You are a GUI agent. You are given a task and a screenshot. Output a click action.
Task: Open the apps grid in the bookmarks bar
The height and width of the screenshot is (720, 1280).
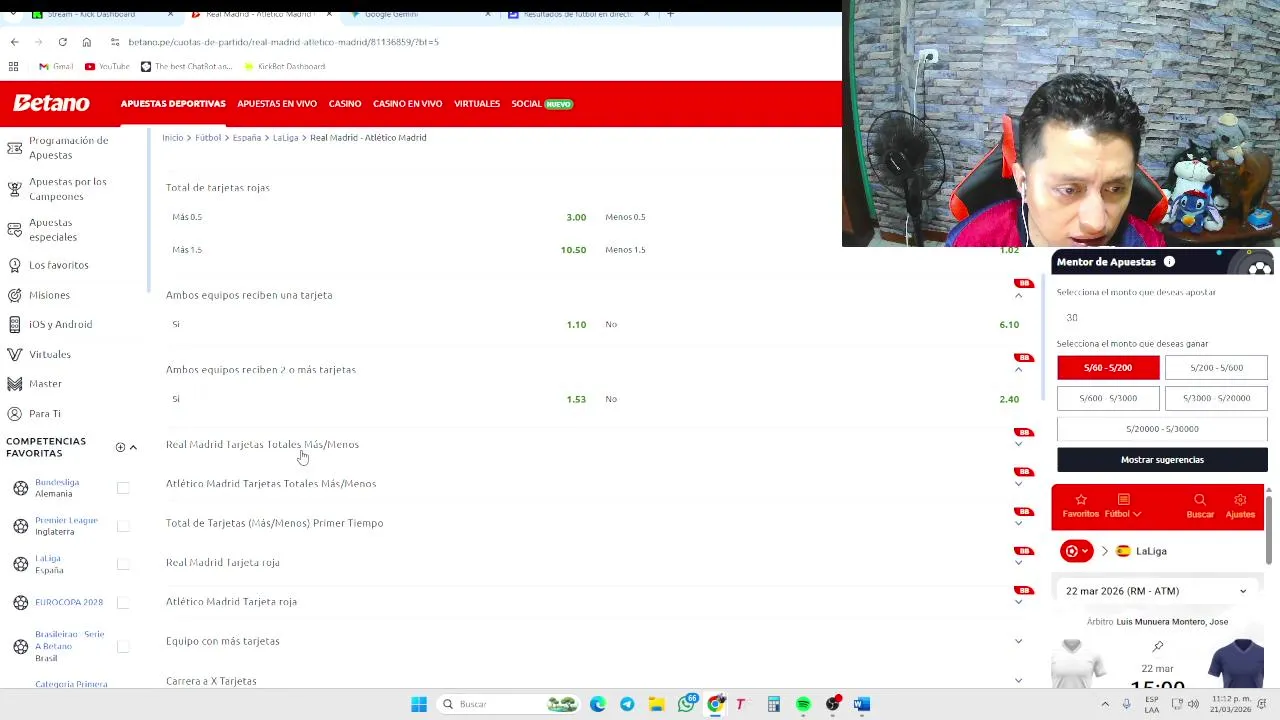[x=14, y=66]
